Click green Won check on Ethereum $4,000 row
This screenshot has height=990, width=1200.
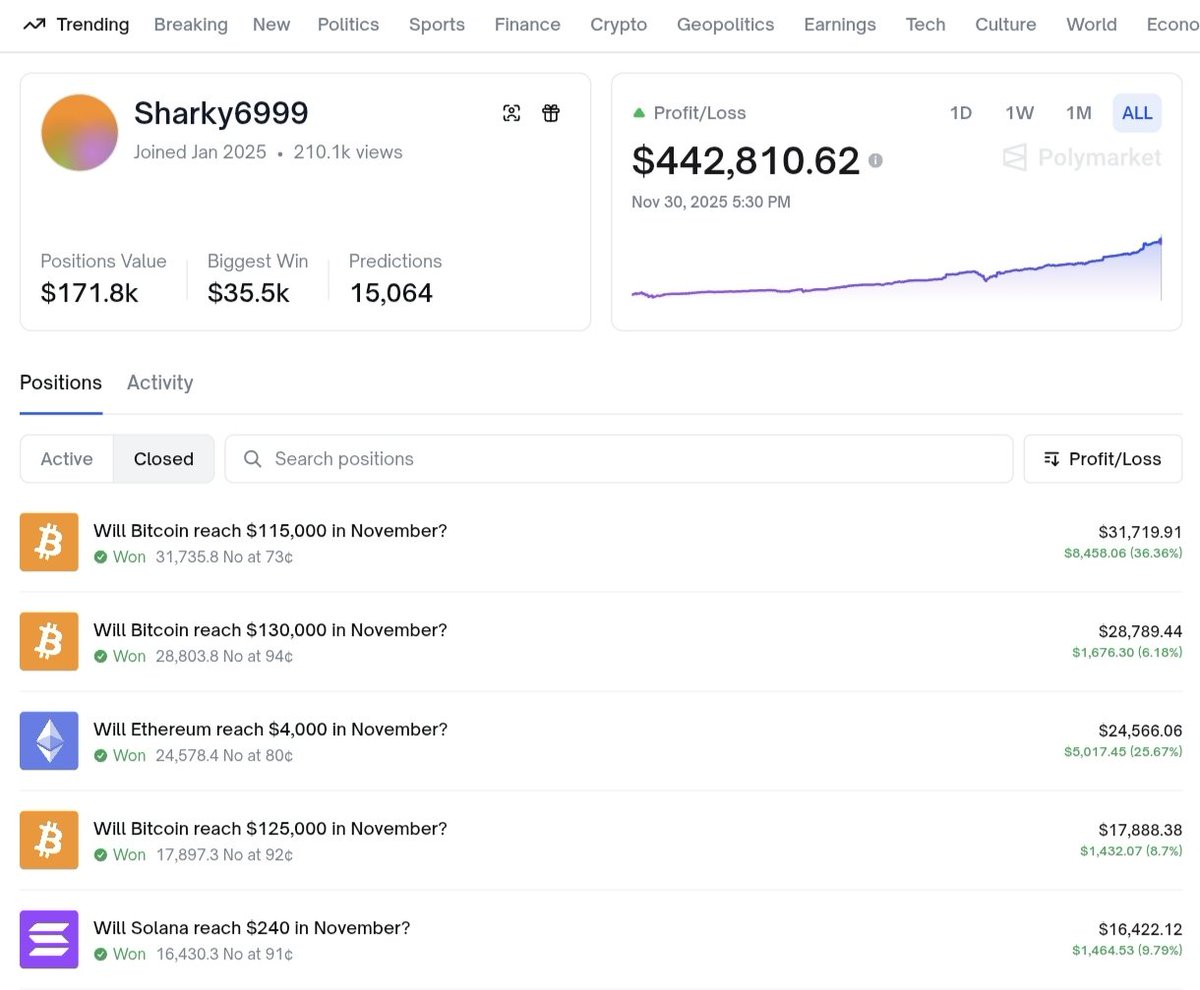[x=100, y=756]
